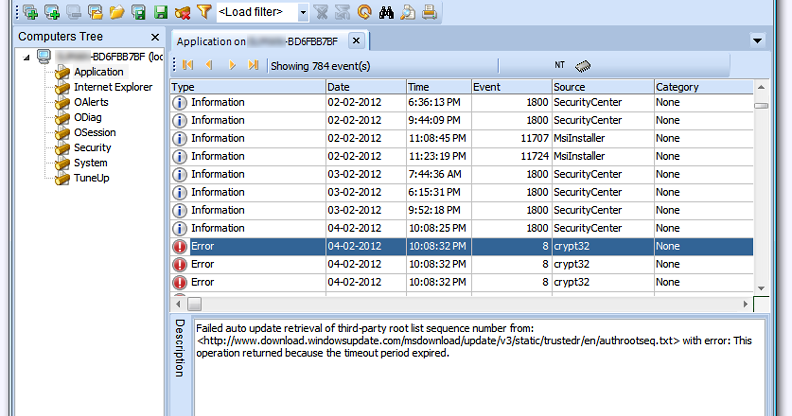The image size is (792, 416).
Task: Sort by the Source column header
Action: (604, 87)
